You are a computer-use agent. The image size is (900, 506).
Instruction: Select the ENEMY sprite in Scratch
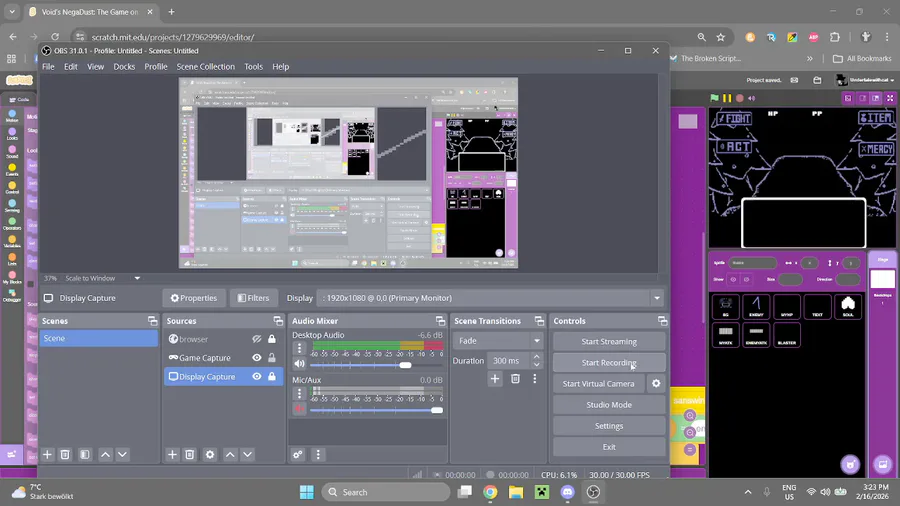pyautogui.click(x=756, y=306)
